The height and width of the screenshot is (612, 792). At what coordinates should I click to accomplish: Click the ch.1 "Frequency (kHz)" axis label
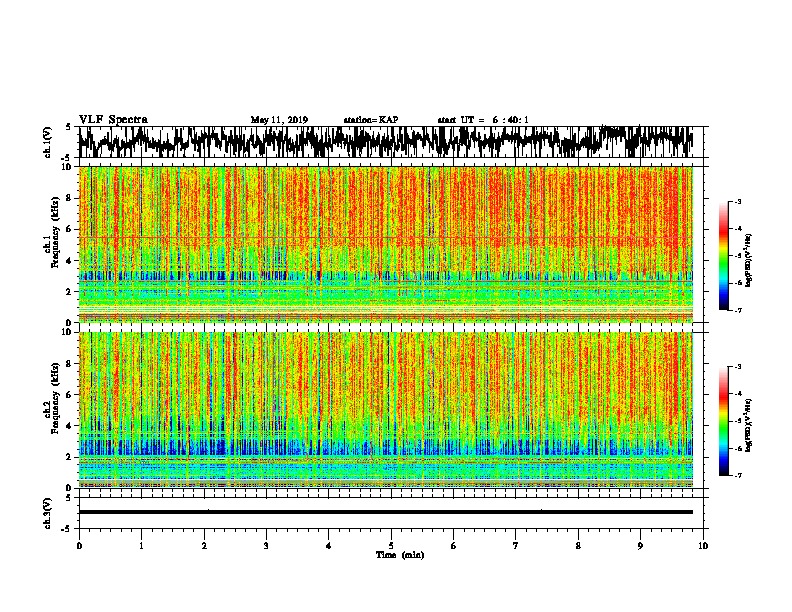(55, 232)
